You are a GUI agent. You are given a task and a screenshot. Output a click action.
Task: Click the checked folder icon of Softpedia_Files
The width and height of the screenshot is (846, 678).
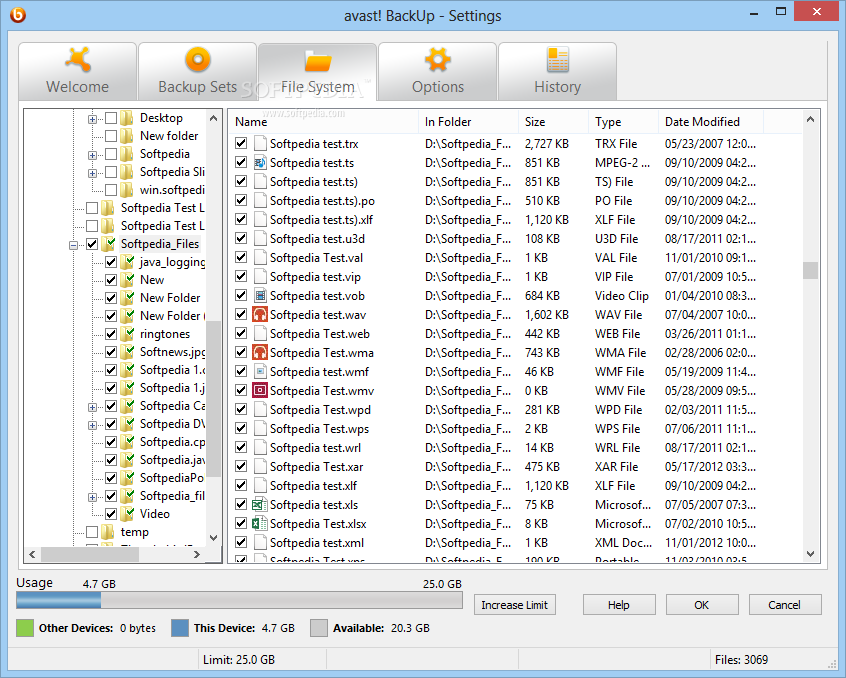click(x=108, y=244)
